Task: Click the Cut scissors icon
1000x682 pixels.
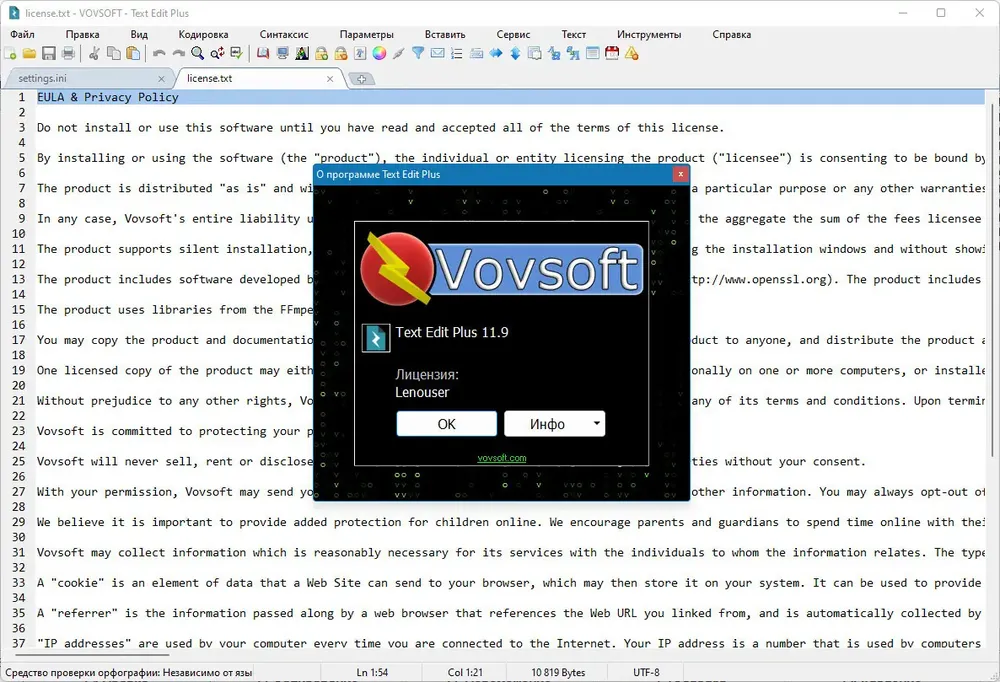Action: coord(94,54)
